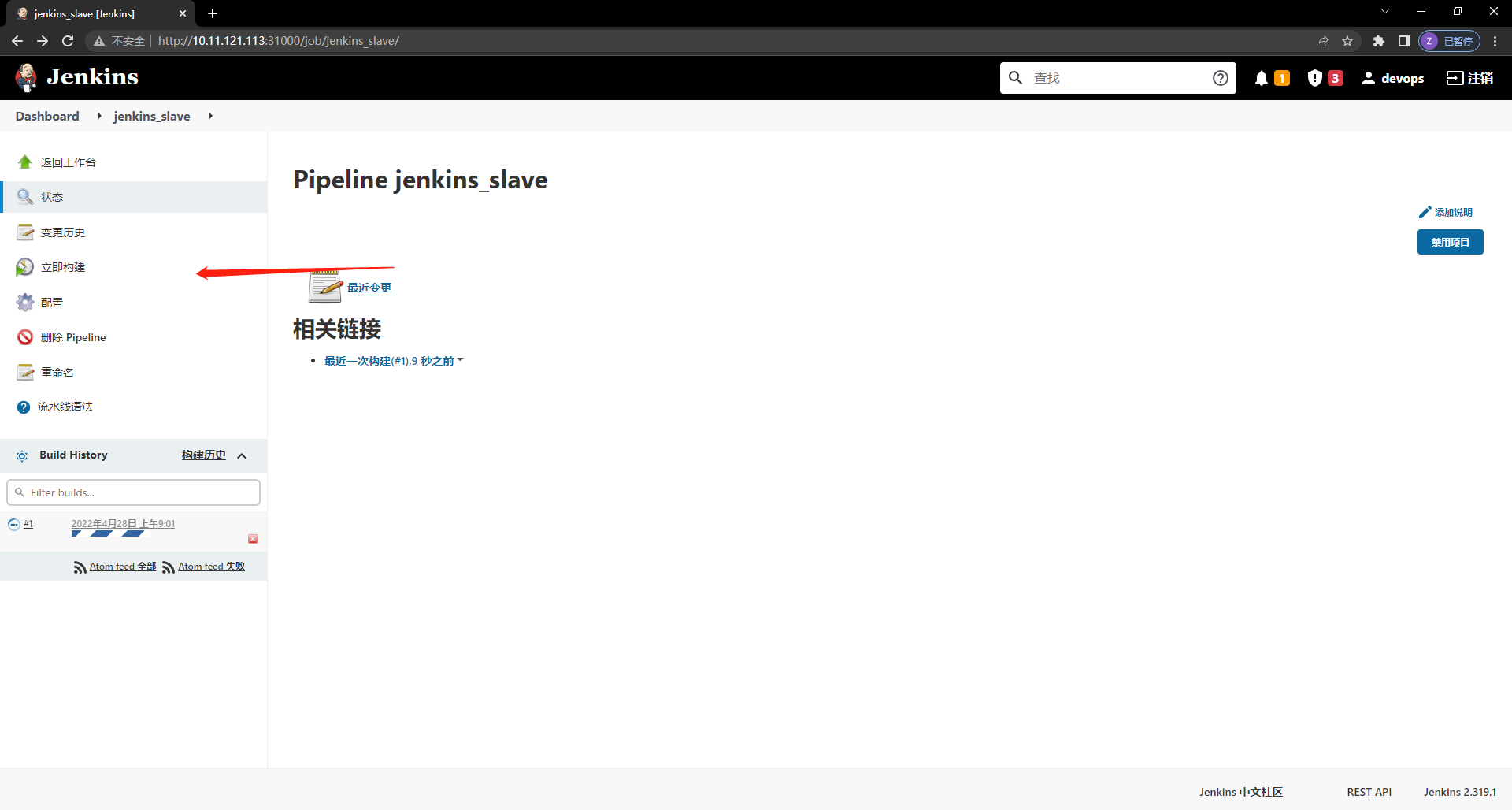Click Jenkins 2.319.1 version link
Screen dimensions: 1512x810
1460,792
